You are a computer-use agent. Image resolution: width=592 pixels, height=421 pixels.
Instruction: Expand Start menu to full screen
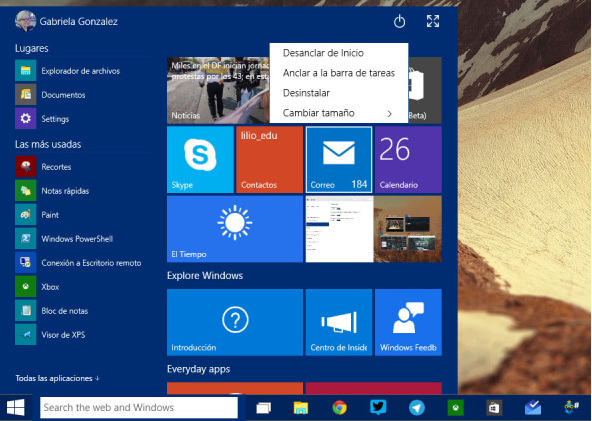[x=433, y=21]
